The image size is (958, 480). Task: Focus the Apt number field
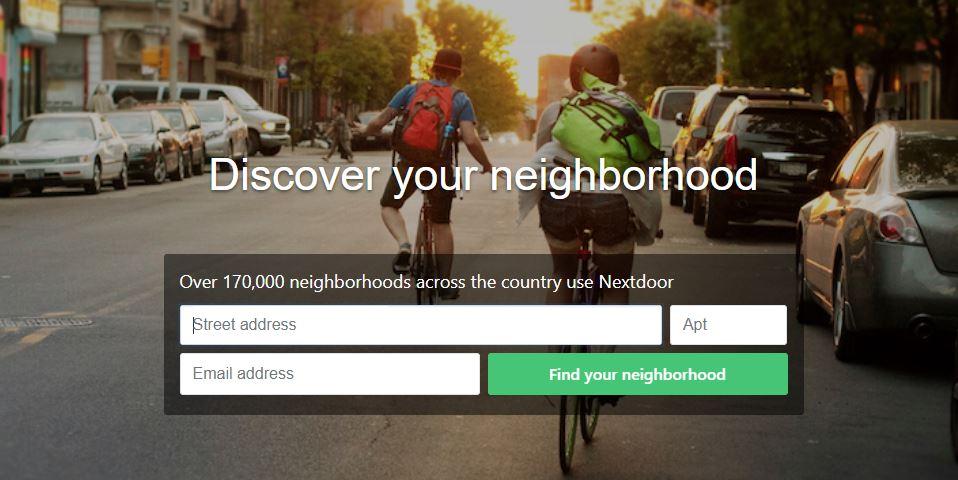coord(728,325)
